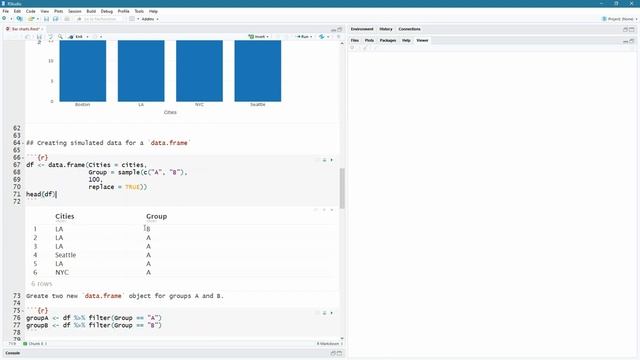
Task: Run current chunk on line 66
Action: [331, 160]
